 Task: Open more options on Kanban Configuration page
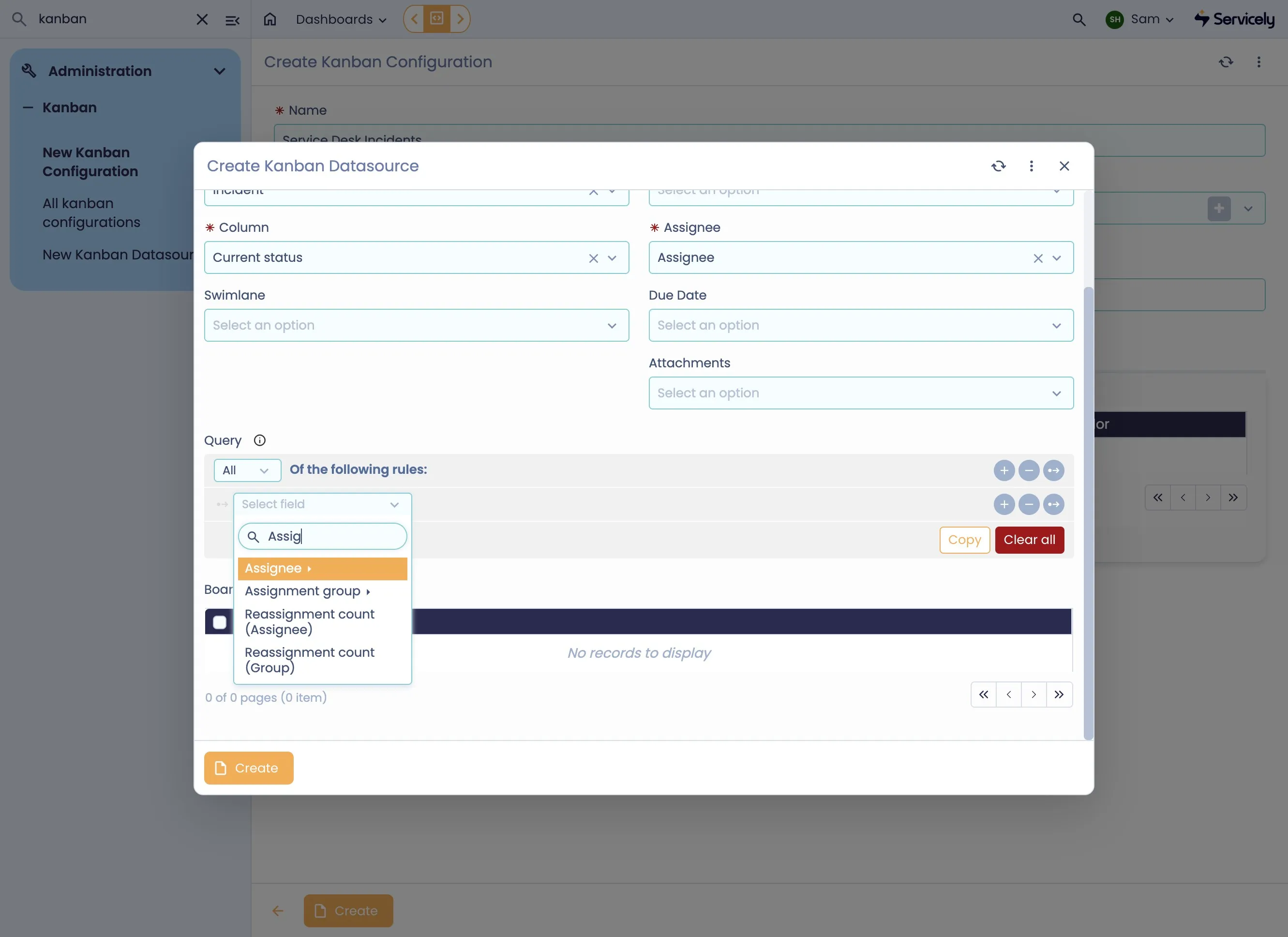tap(1259, 62)
